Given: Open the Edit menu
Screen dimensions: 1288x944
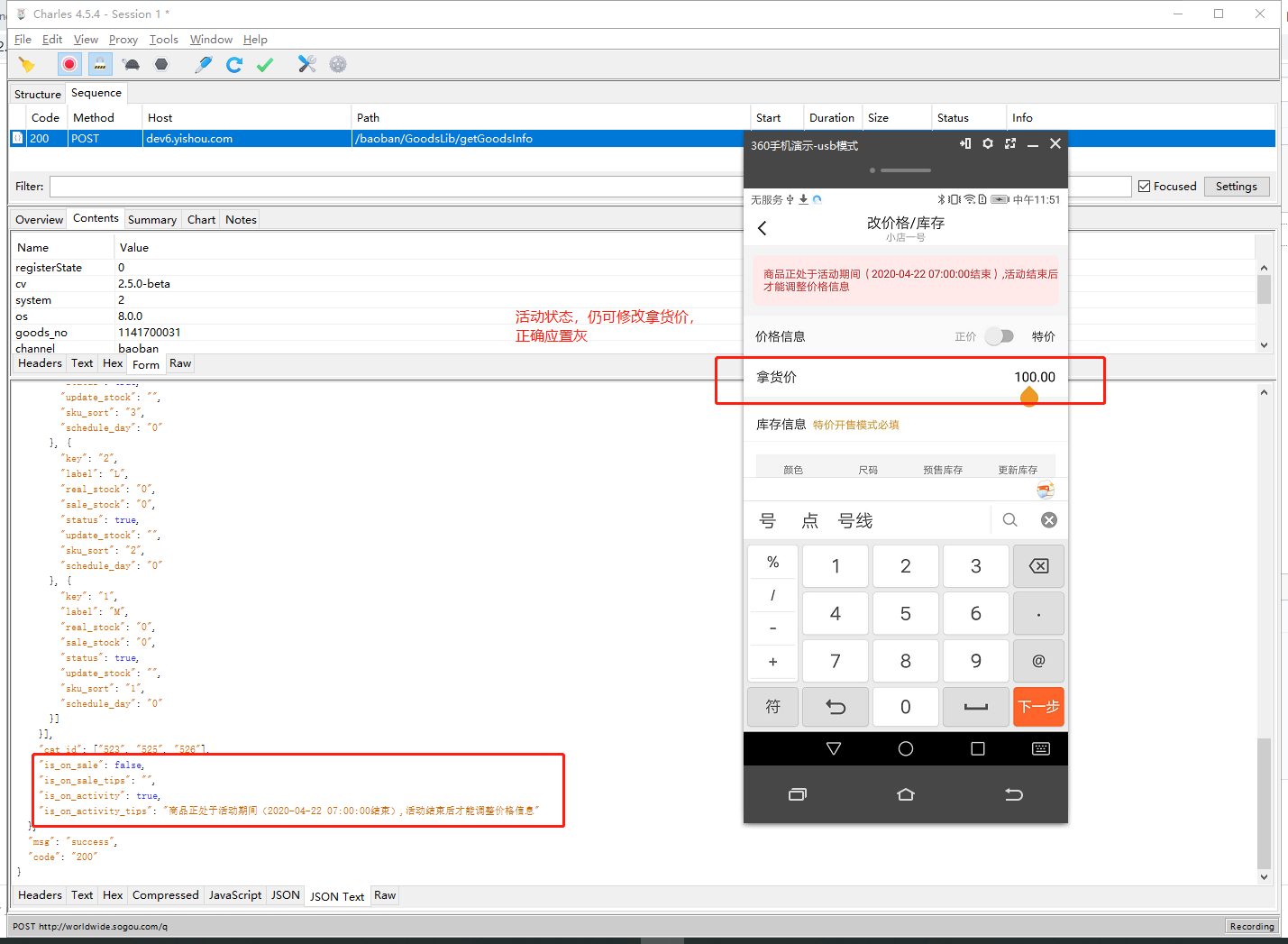Looking at the screenshot, I should [x=52, y=40].
